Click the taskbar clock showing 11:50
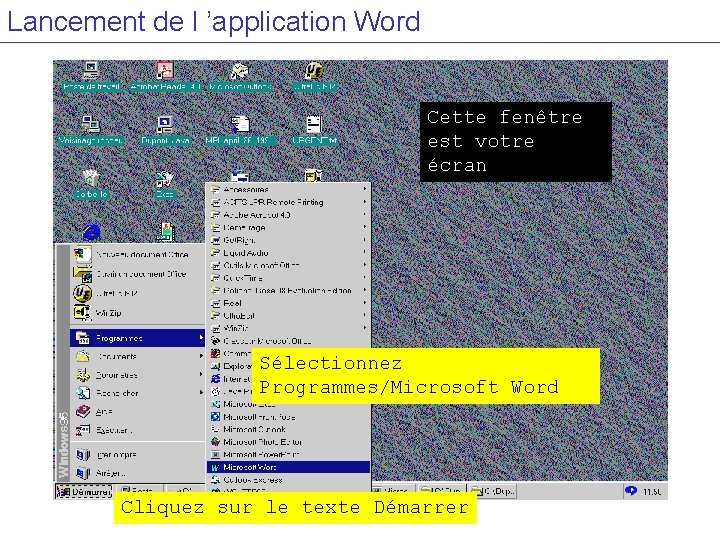This screenshot has height=540, width=720. 652,492
